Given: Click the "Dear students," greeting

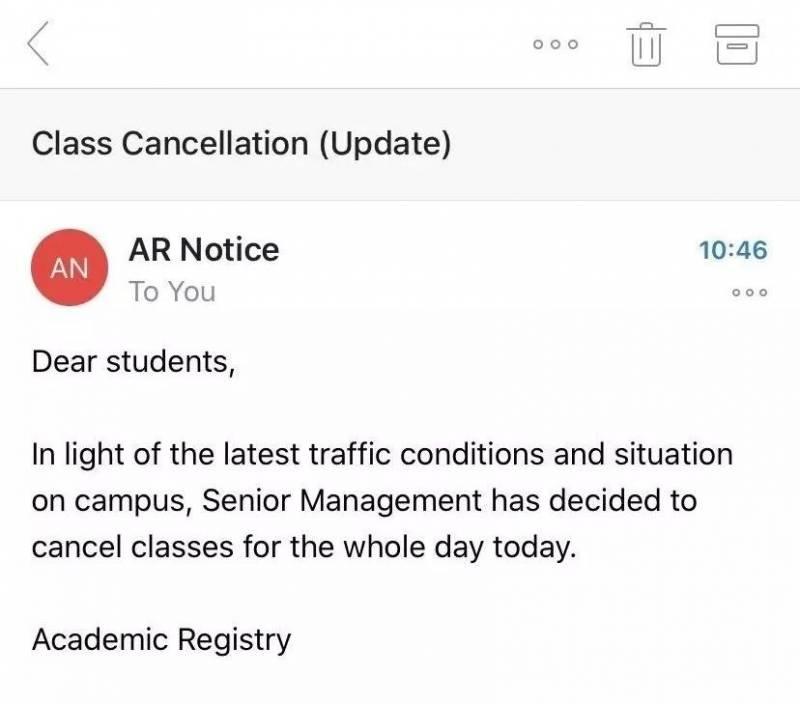Looking at the screenshot, I should 134,361.
